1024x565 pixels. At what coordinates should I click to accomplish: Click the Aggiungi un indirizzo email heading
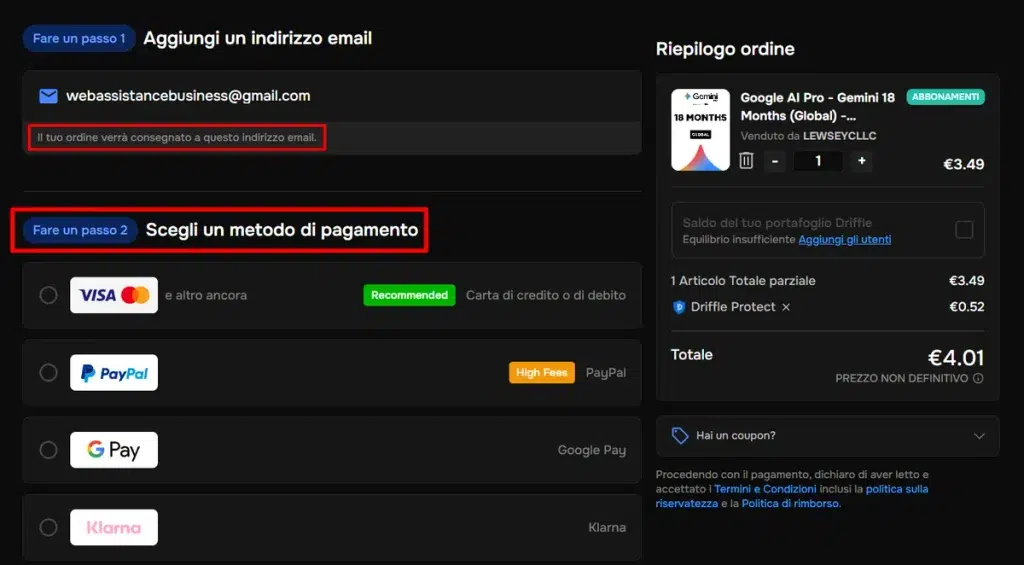pos(257,39)
